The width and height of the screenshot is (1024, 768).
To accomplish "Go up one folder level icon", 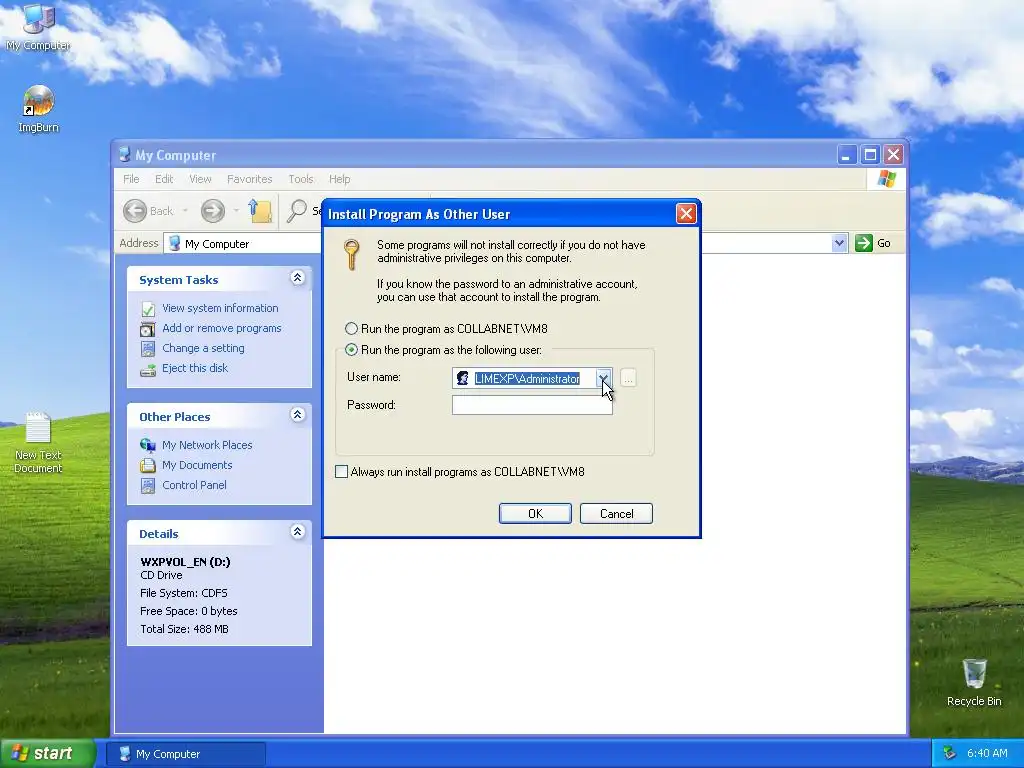I will click(x=261, y=211).
